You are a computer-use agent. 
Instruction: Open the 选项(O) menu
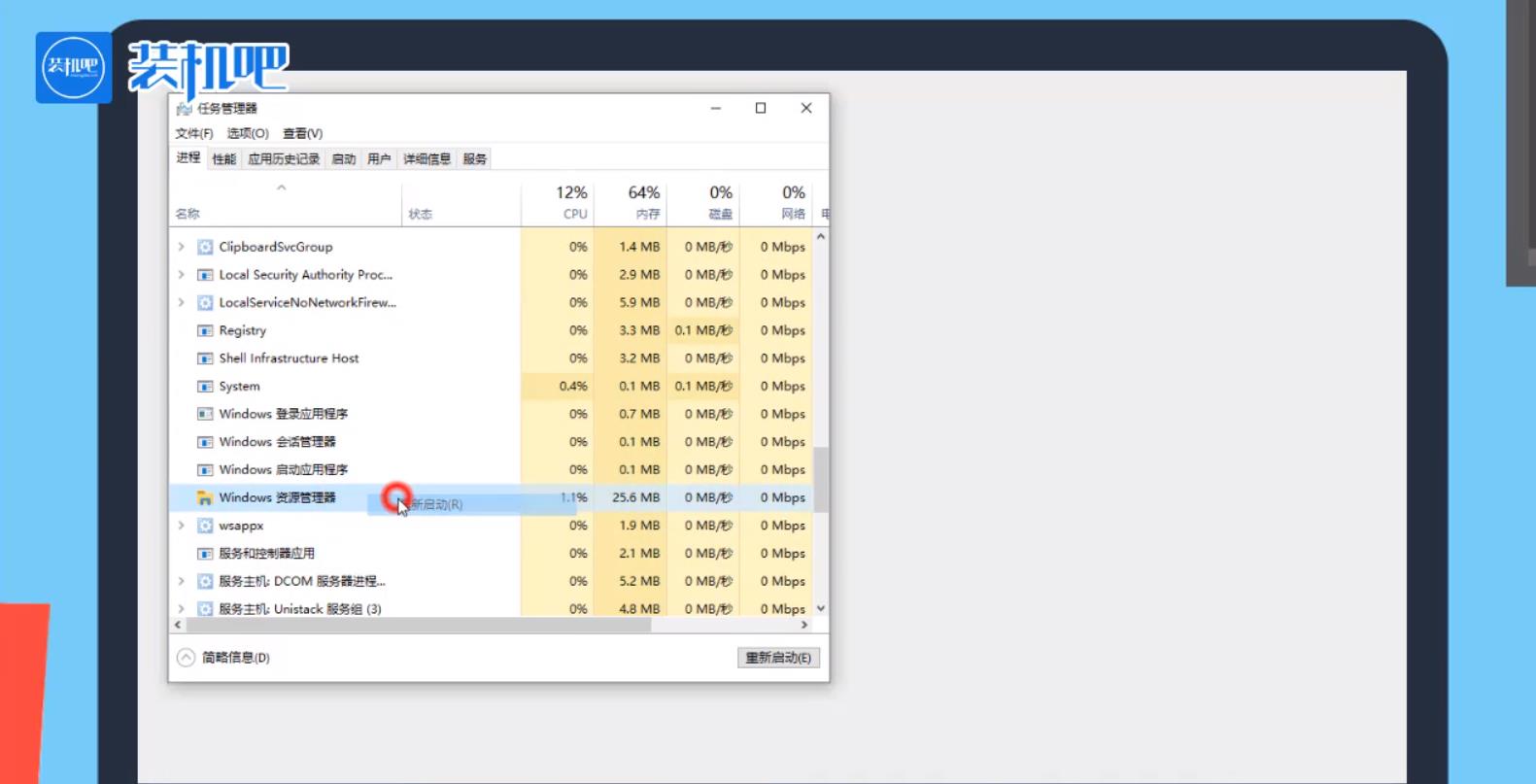[248, 133]
